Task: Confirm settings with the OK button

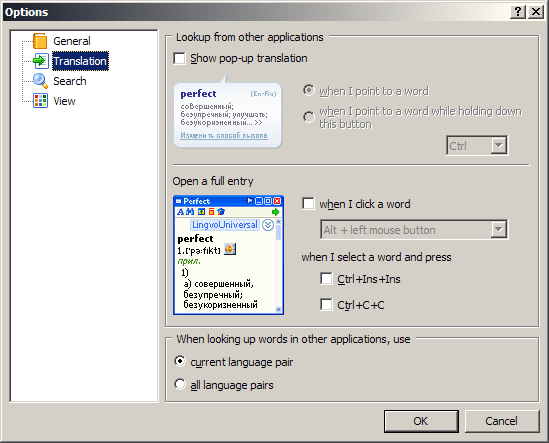Action: (421, 421)
